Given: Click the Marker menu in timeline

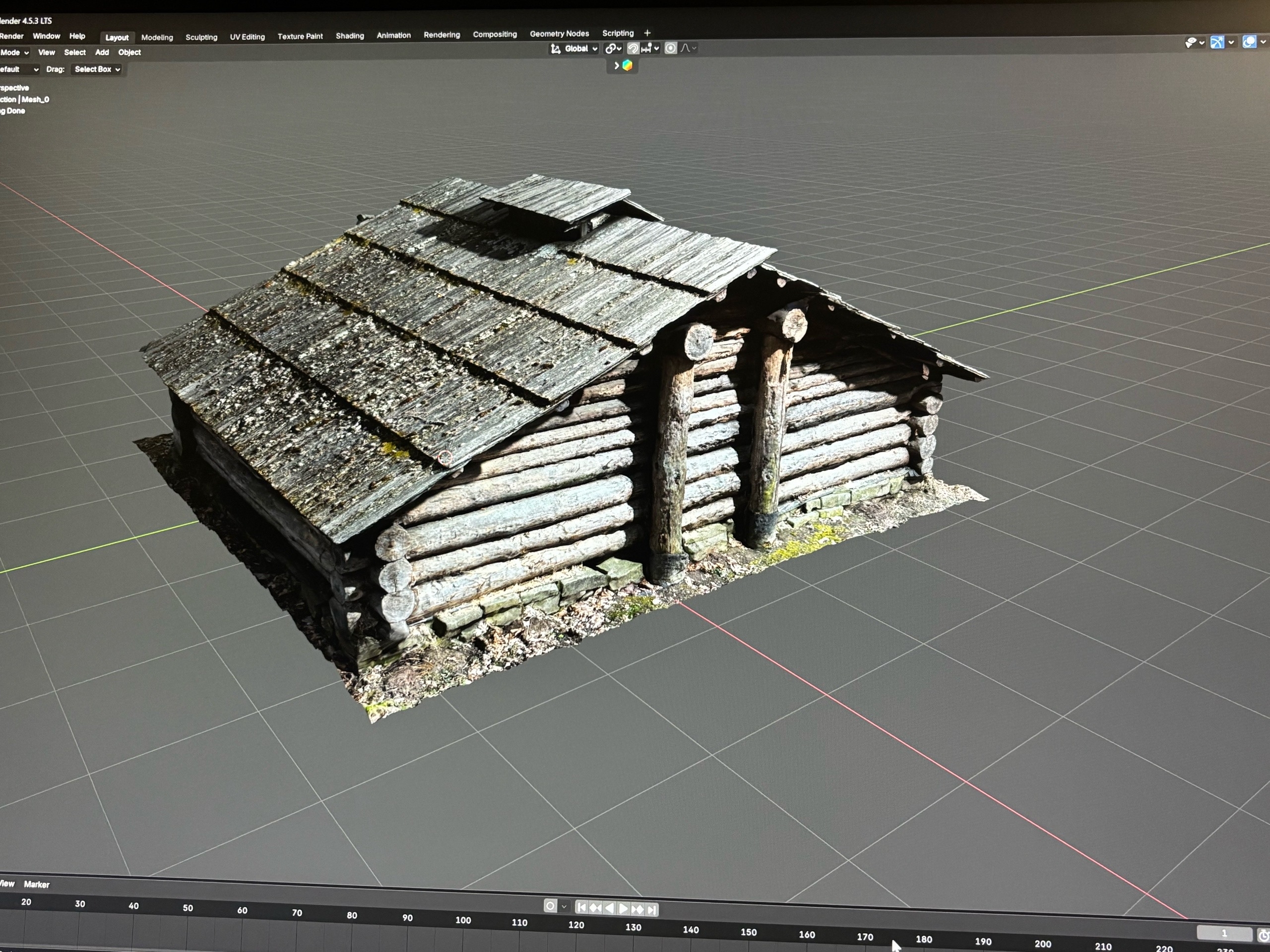Looking at the screenshot, I should 37,884.
